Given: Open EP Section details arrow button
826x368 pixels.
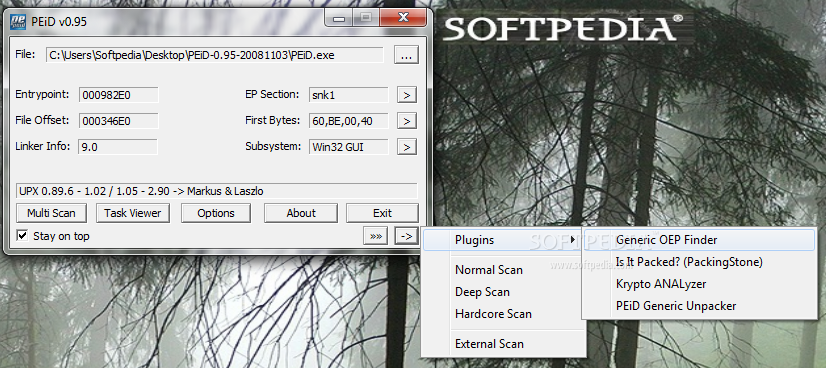Looking at the screenshot, I should (406, 95).
